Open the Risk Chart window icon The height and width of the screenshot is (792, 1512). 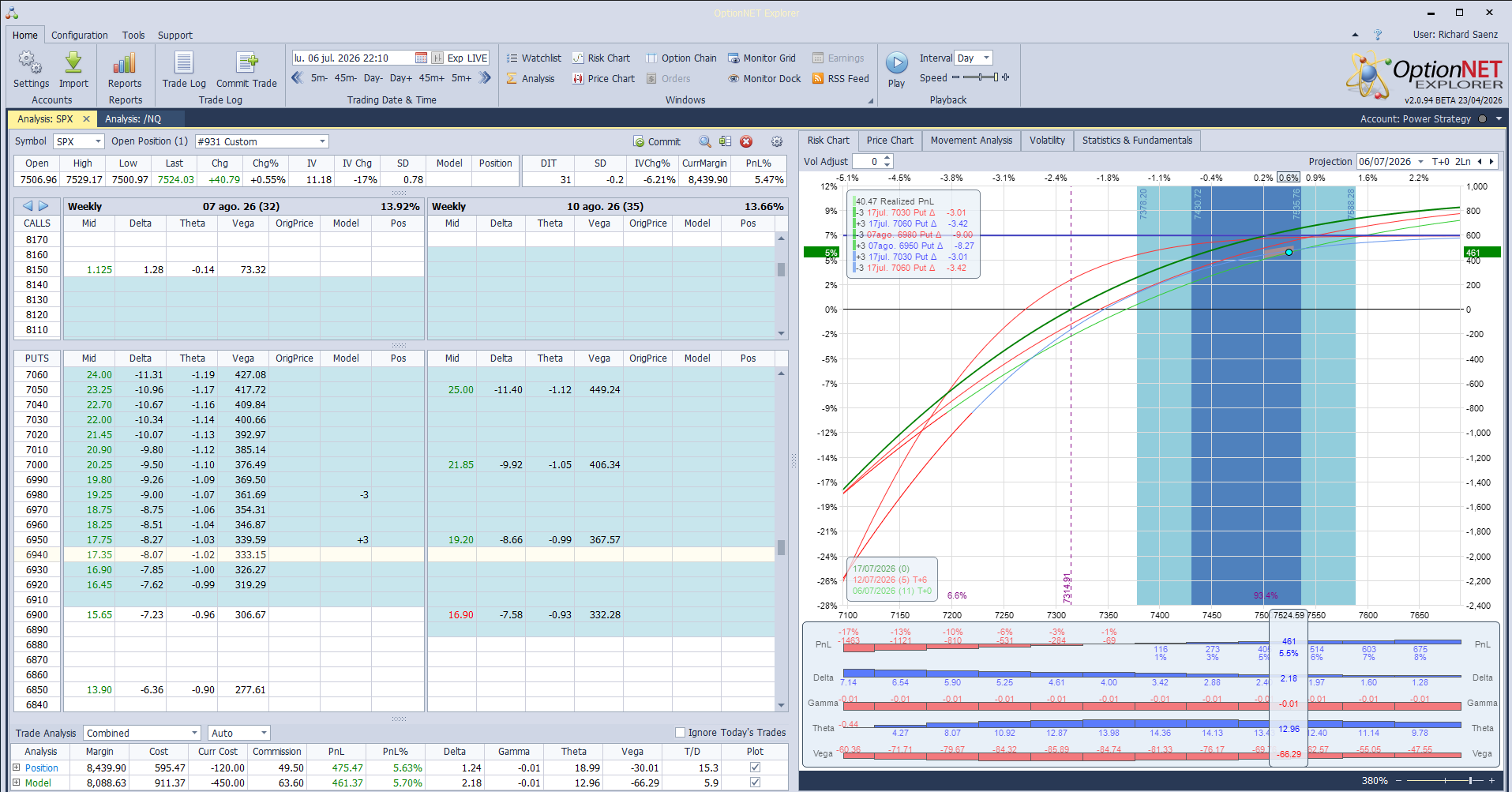pyautogui.click(x=578, y=58)
